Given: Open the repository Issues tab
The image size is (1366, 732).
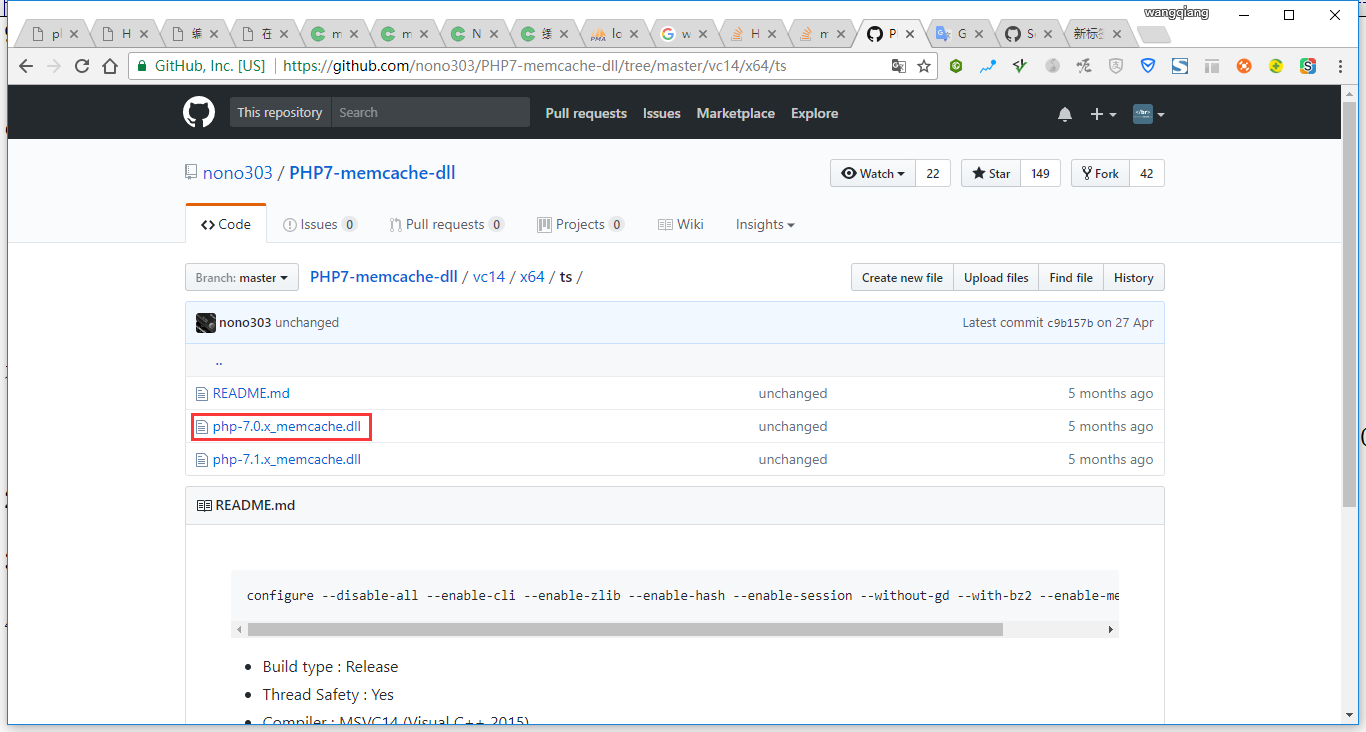Looking at the screenshot, I should 320,225.
